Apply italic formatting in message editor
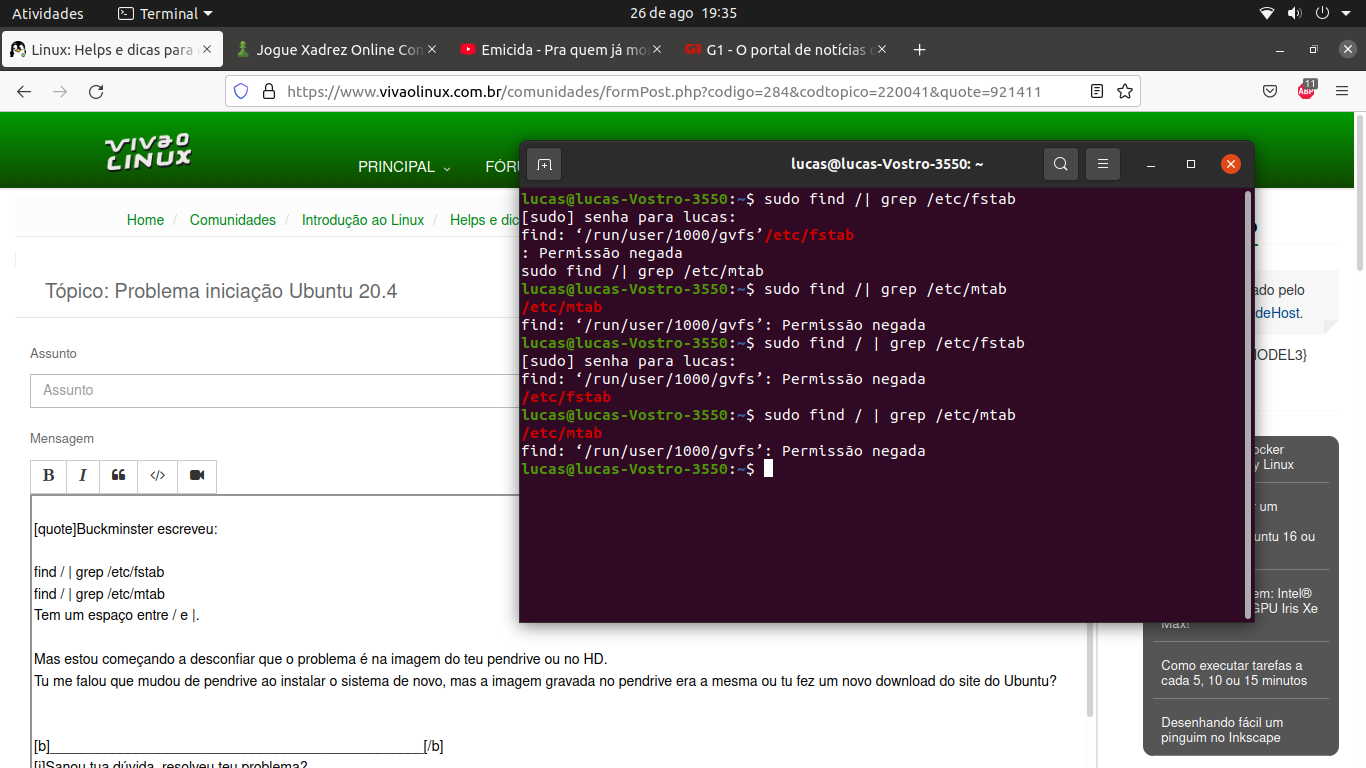The image size is (1366, 768). coord(83,476)
